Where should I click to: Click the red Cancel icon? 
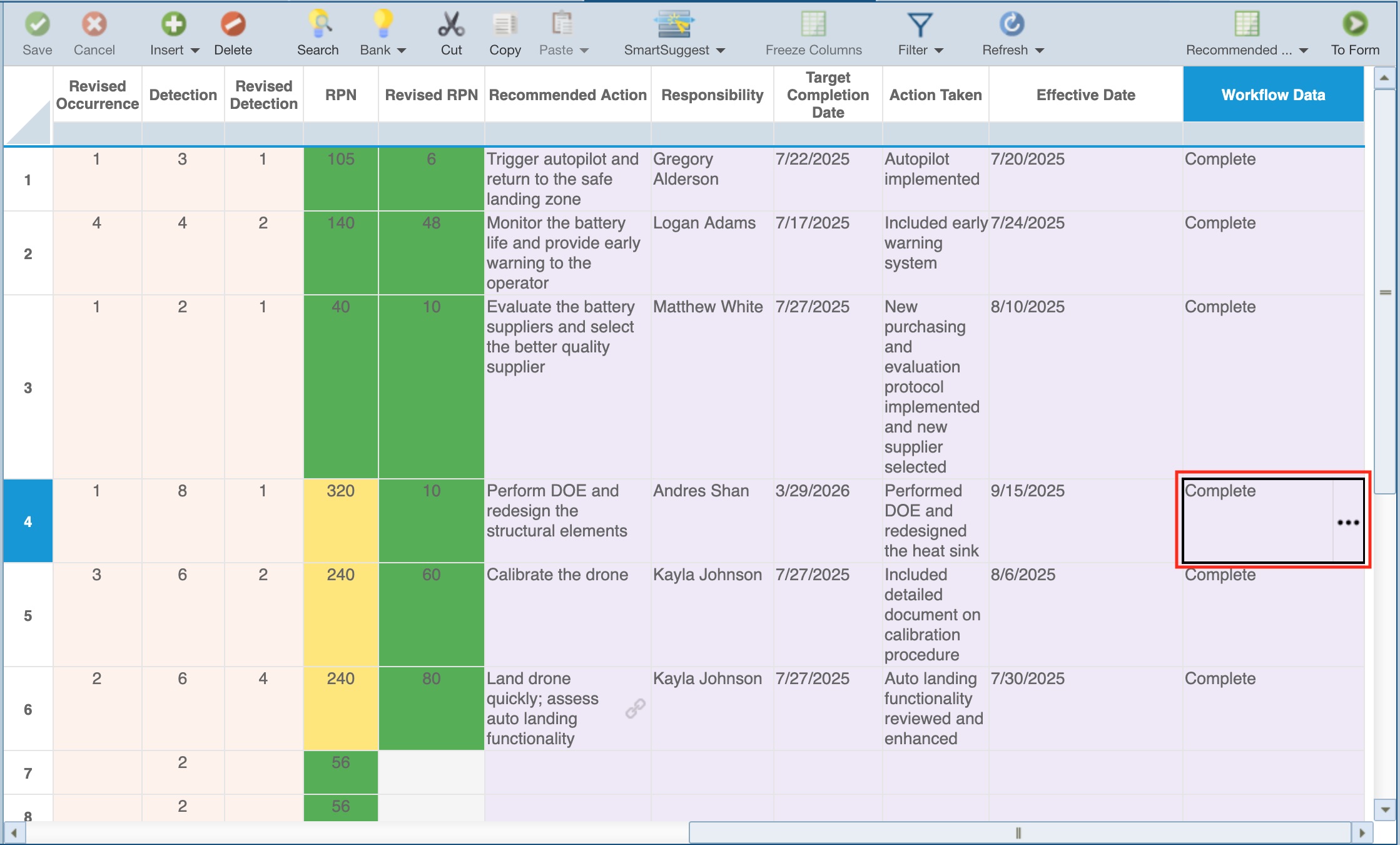point(94,25)
